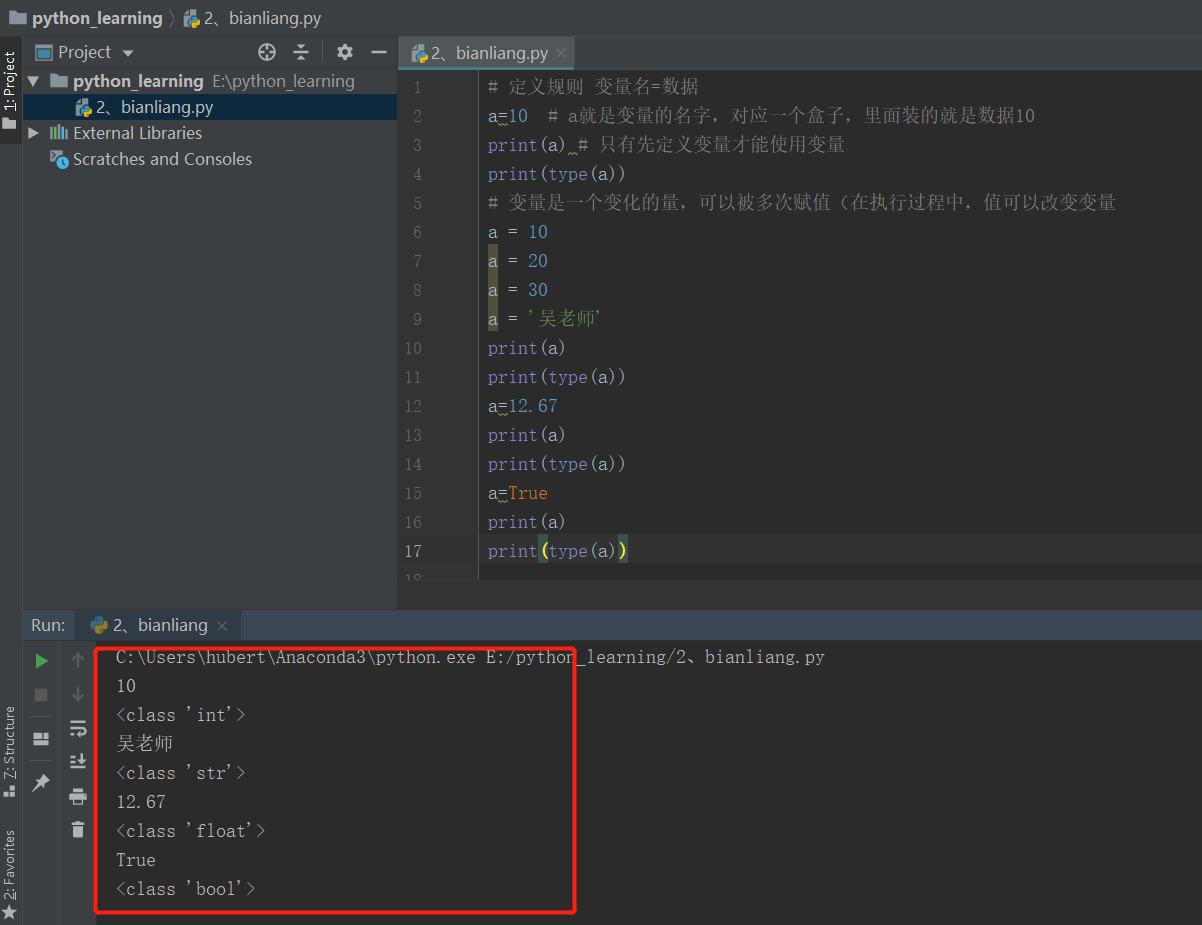
Task: Click console output <class 'bool'>
Action: [x=186, y=889]
